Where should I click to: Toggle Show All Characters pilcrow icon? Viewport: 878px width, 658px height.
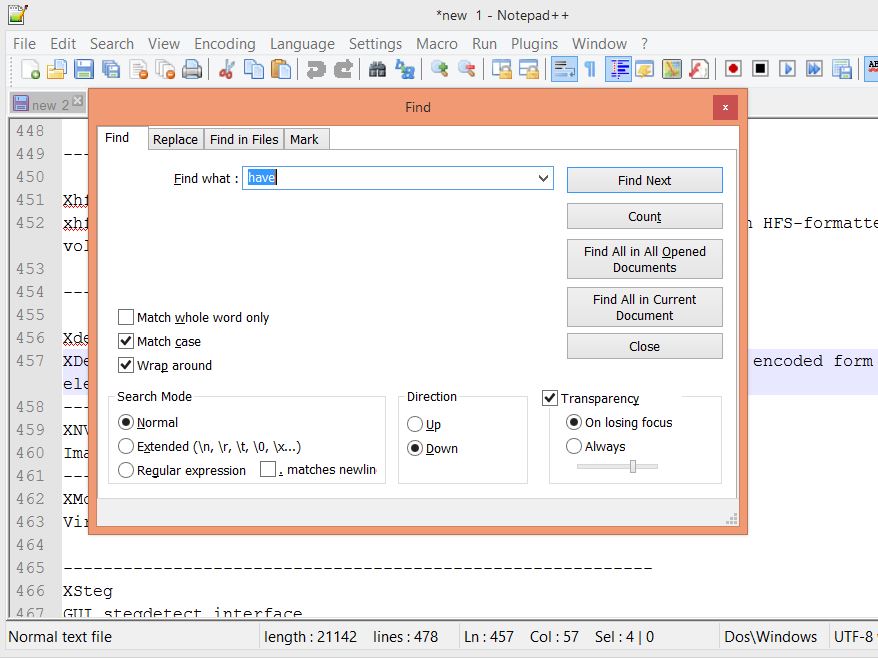tap(590, 69)
